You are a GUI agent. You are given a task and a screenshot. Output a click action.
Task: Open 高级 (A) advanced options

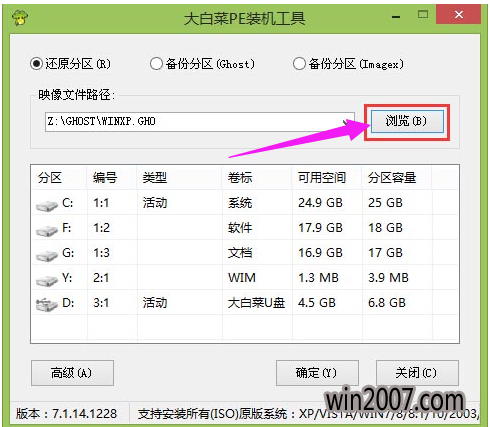pyautogui.click(x=72, y=373)
